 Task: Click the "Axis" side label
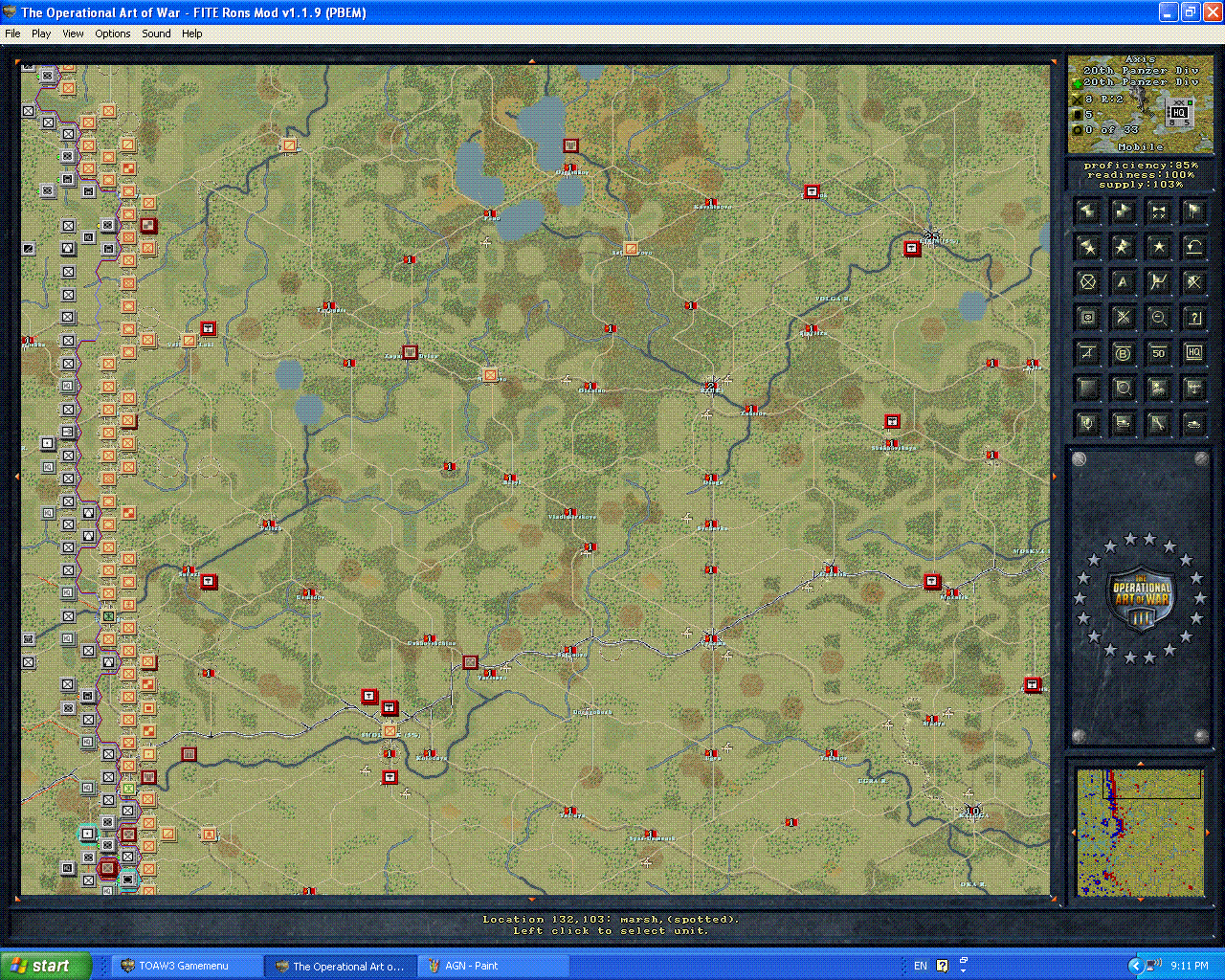1141,59
